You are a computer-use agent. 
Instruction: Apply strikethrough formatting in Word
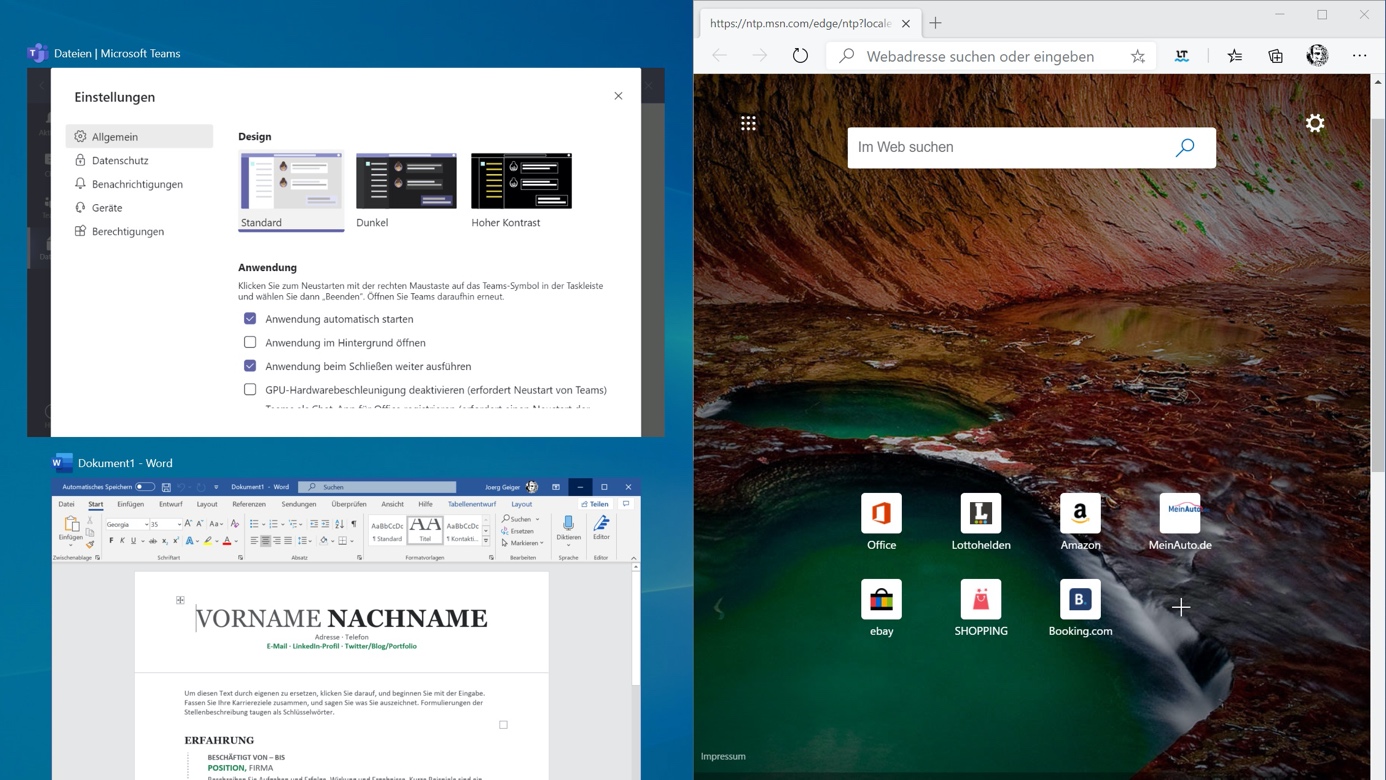tap(153, 541)
